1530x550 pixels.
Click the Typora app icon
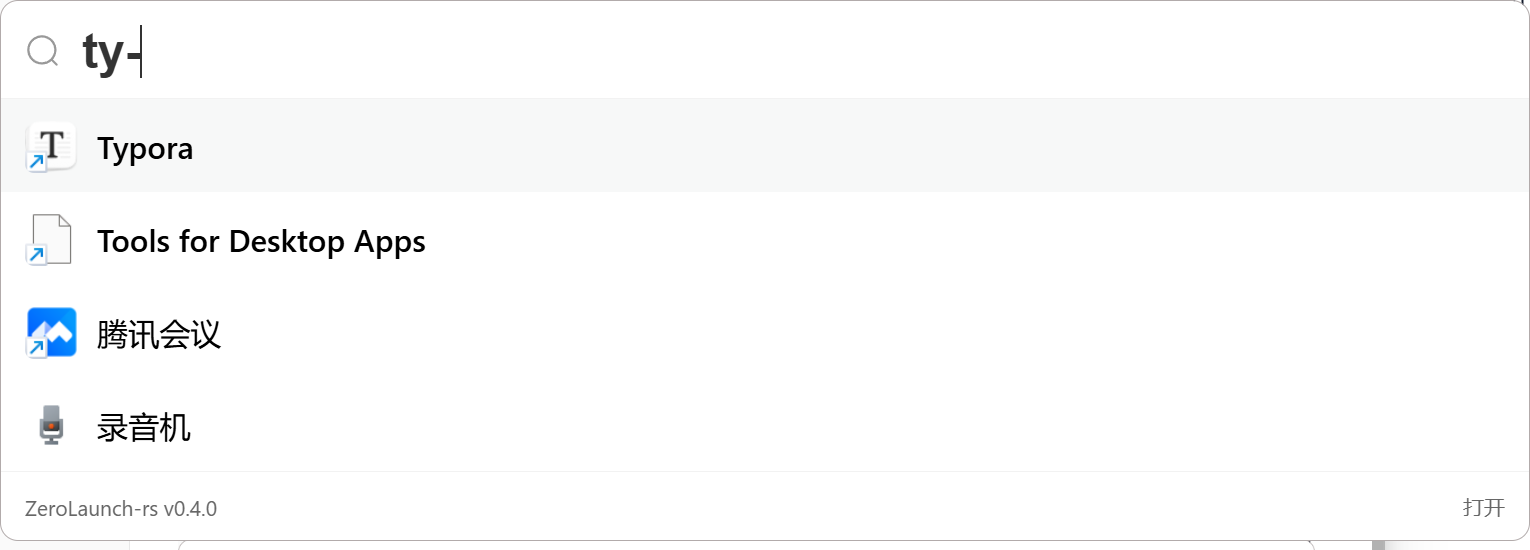[52, 146]
